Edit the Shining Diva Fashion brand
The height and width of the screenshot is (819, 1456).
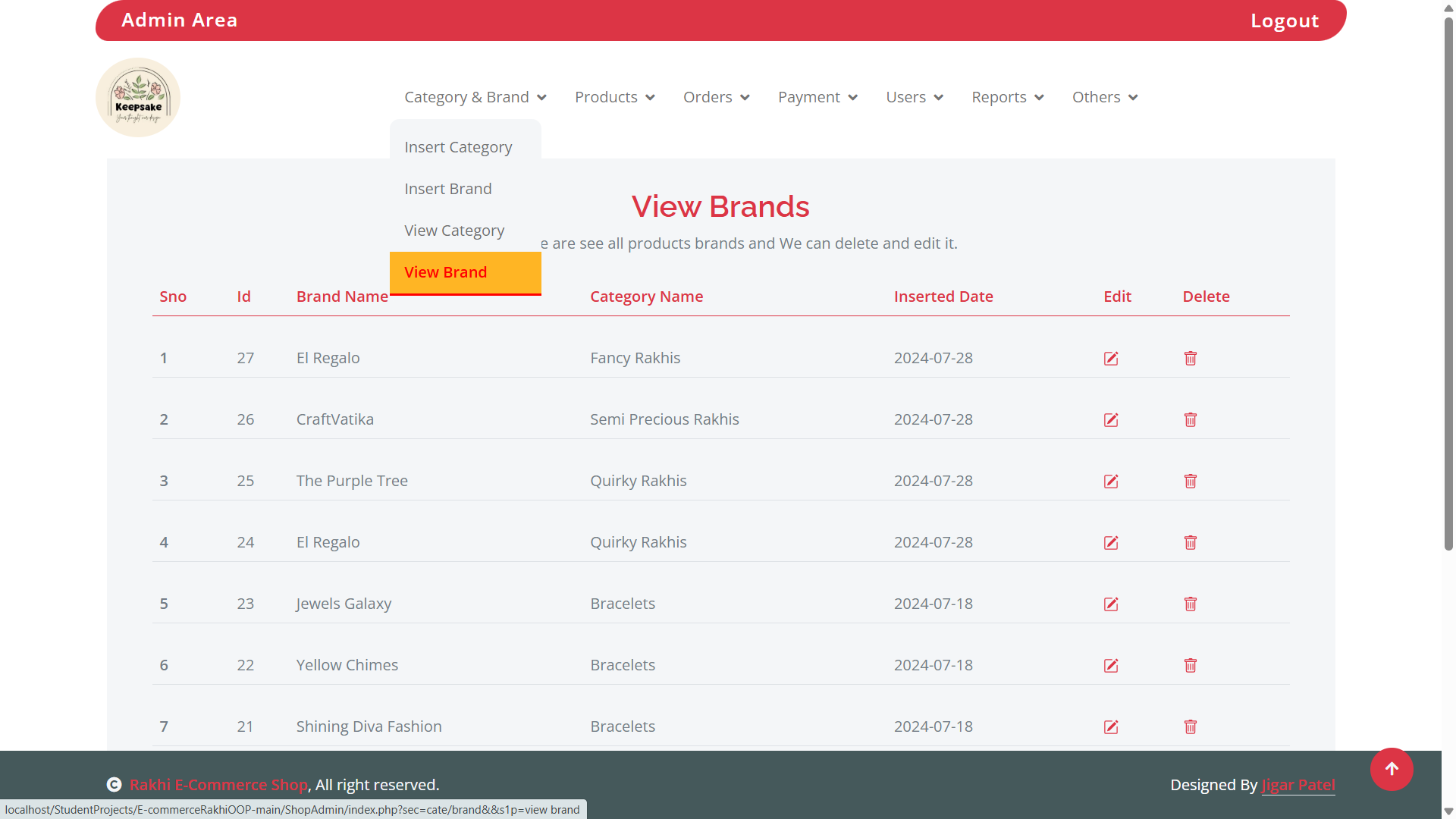(x=1111, y=727)
